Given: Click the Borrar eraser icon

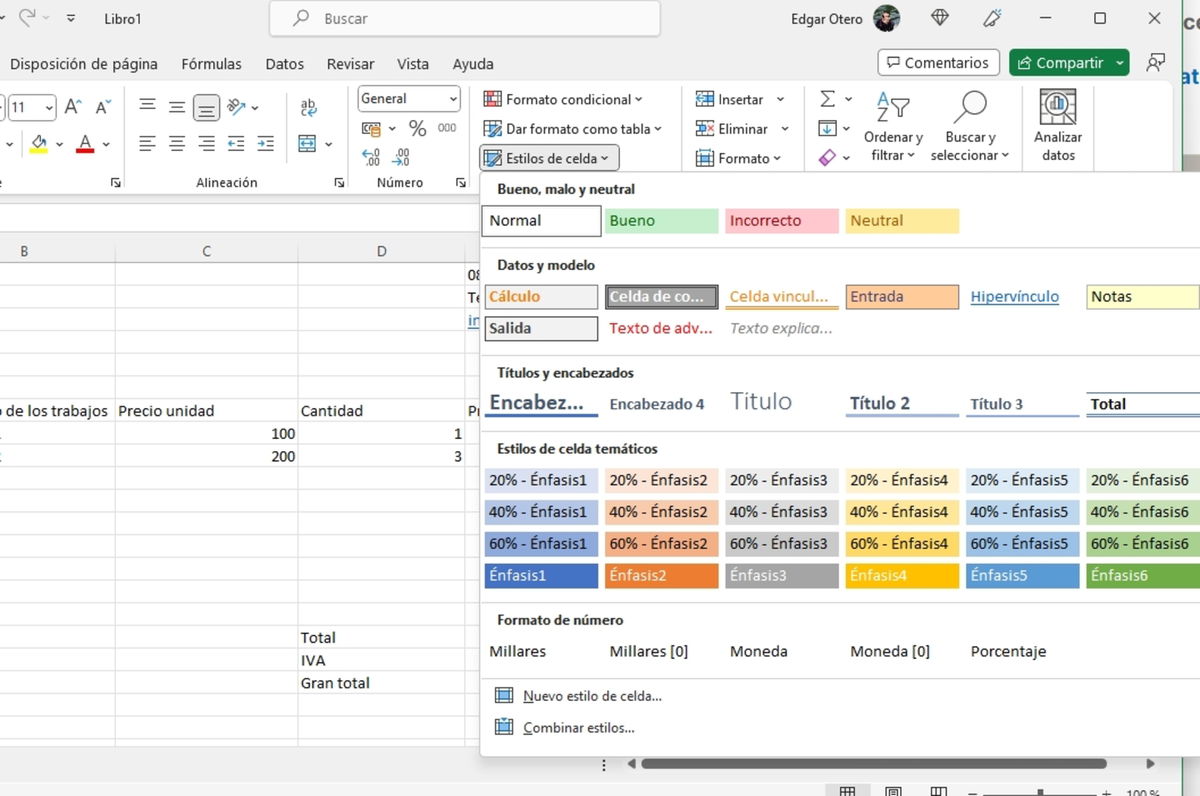Looking at the screenshot, I should click(x=826, y=157).
